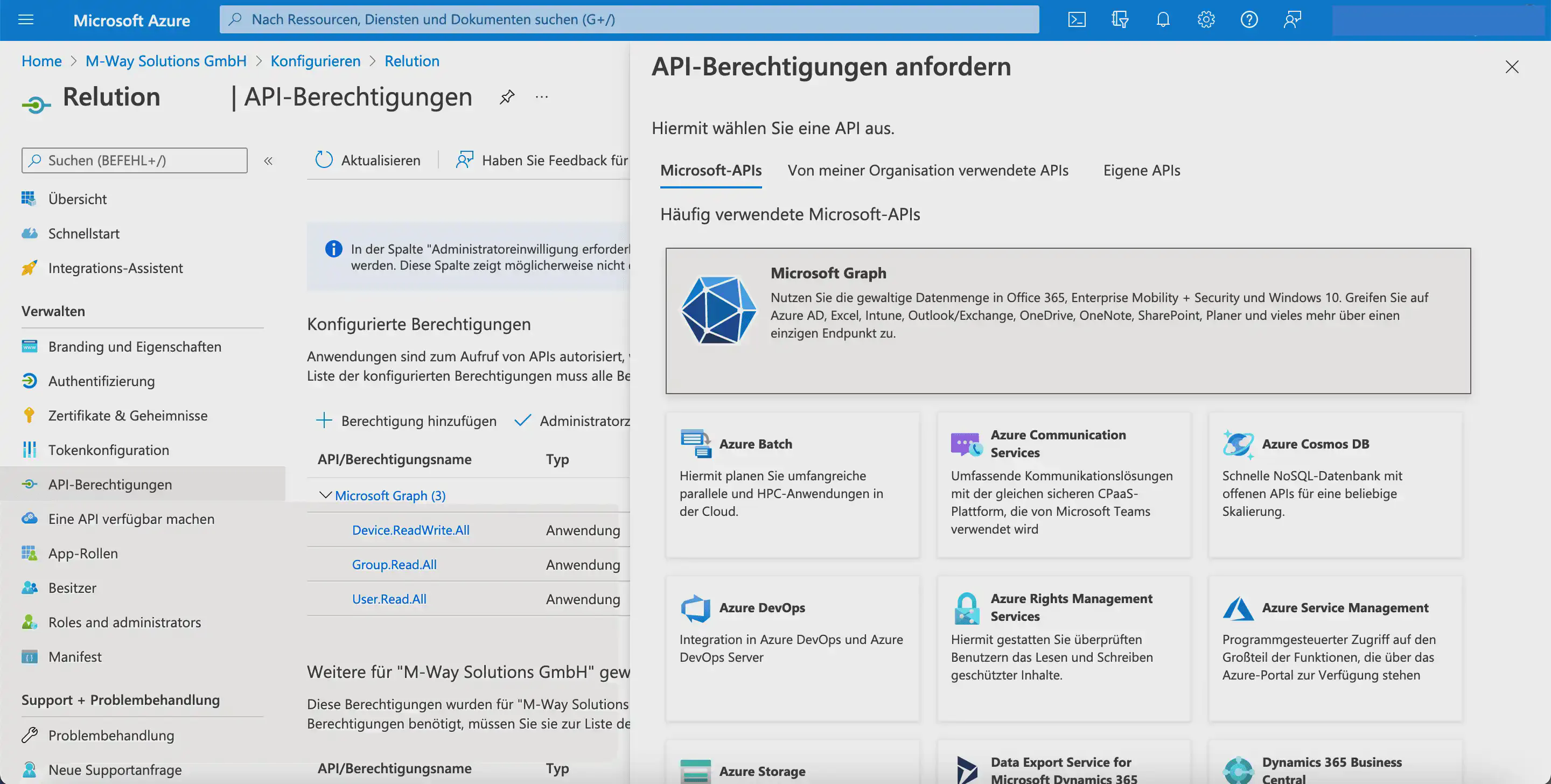Open portal settings gear icon

point(1205,20)
